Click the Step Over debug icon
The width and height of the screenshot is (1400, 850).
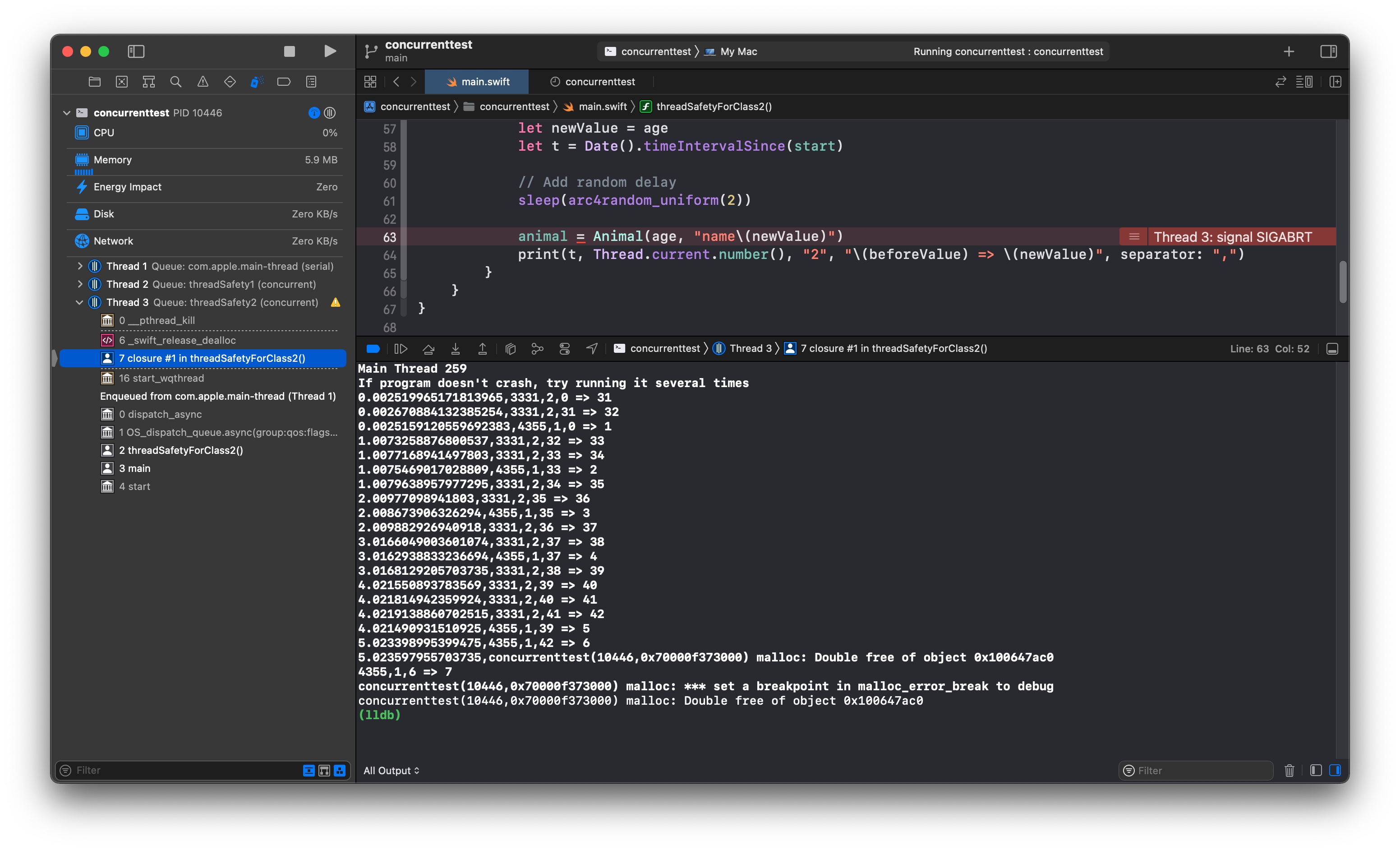click(x=428, y=348)
